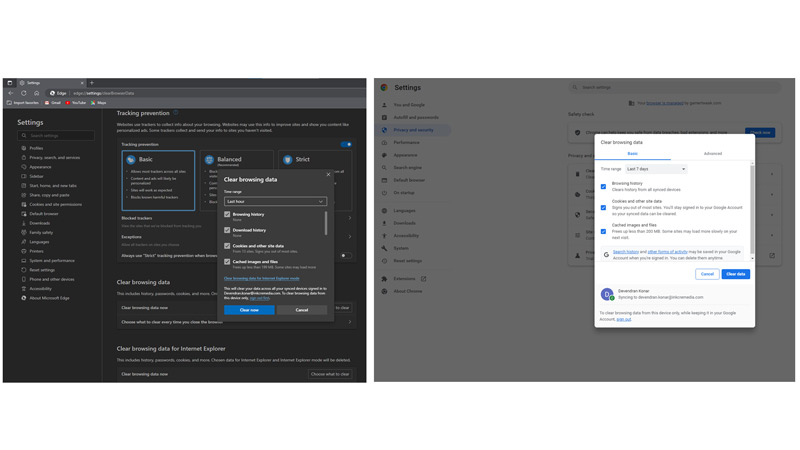The height and width of the screenshot is (450, 800).
Task: Open a new tab with the plus icon in Edge
Action: click(x=92, y=83)
